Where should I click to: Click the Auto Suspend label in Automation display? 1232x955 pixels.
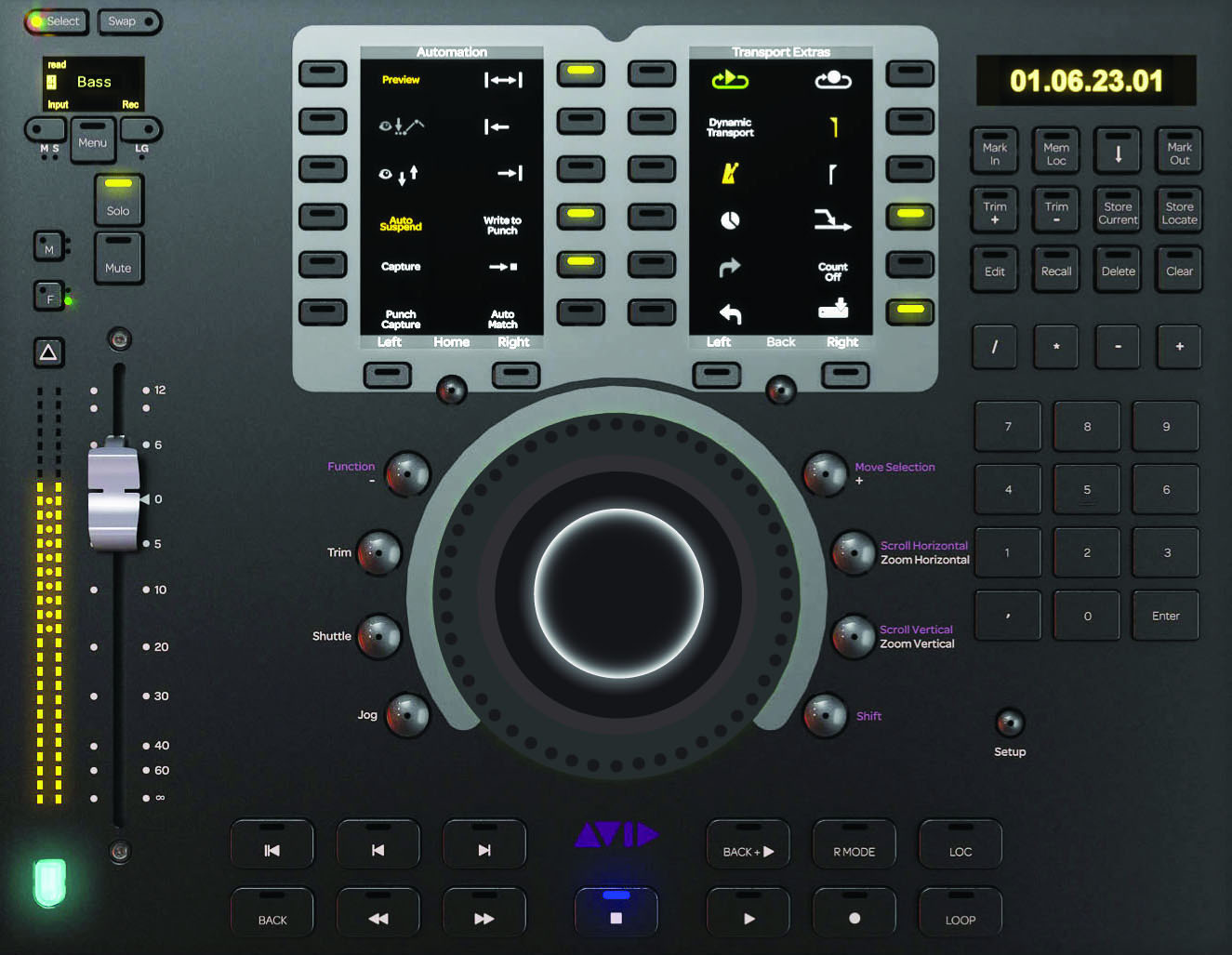click(401, 223)
